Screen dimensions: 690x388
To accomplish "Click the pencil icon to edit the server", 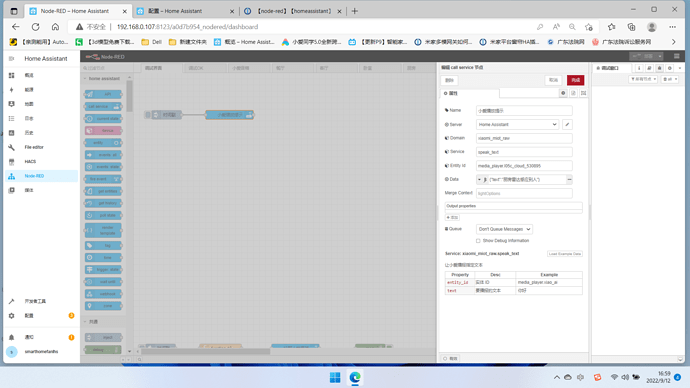I will [567, 124].
